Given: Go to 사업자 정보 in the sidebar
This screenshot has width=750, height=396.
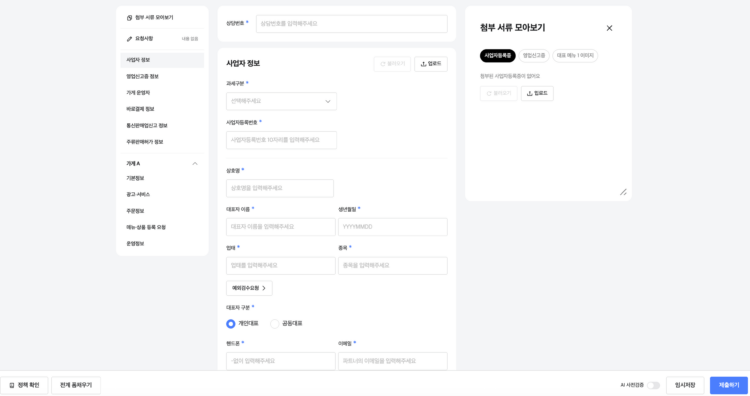Looking at the screenshot, I should [162, 60].
